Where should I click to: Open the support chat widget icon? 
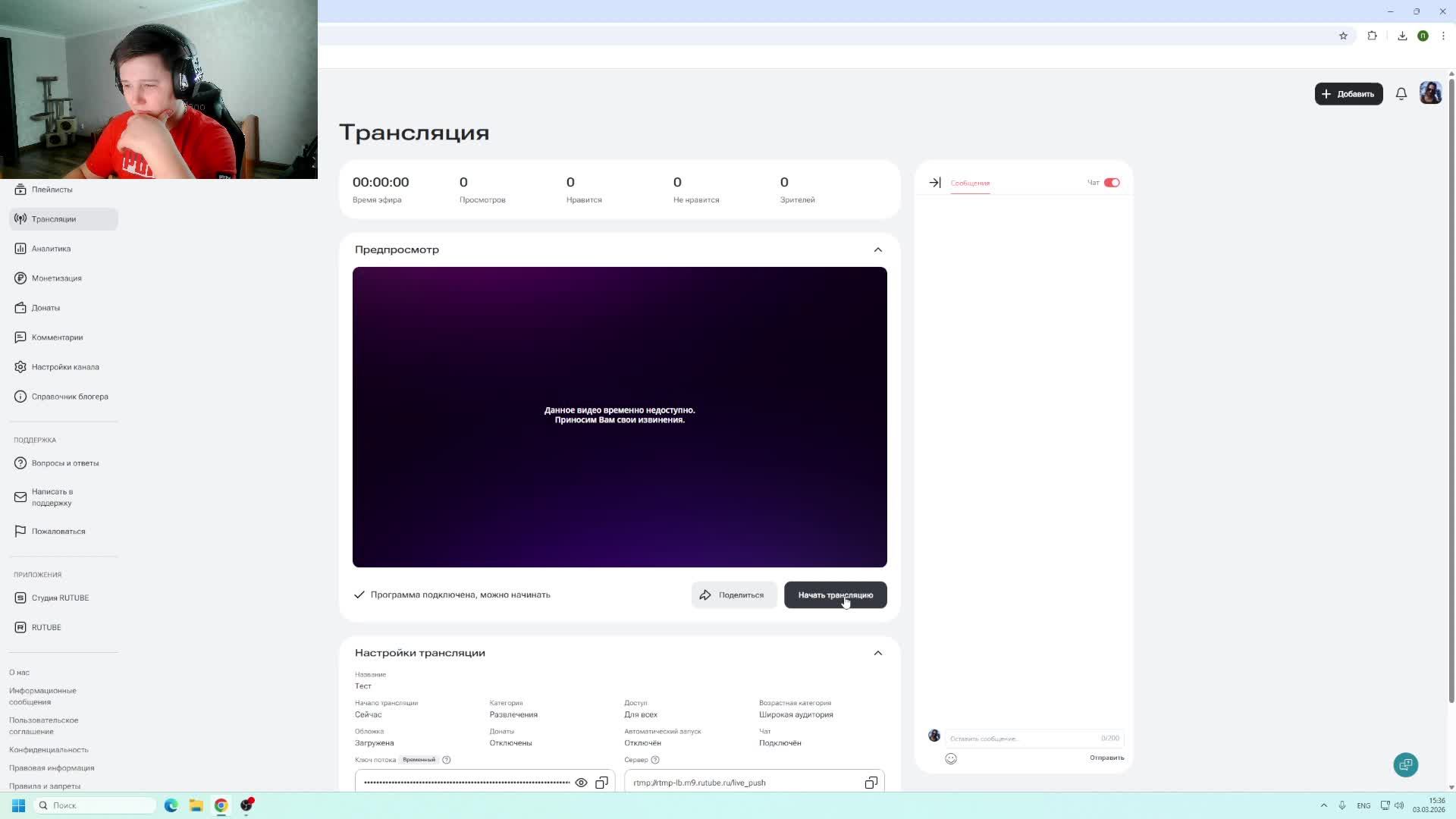(x=1405, y=764)
